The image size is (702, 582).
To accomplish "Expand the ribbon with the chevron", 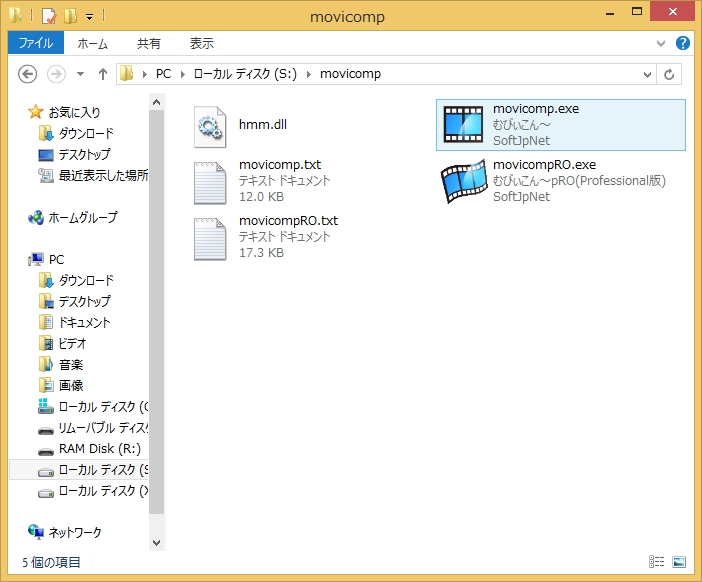I will (x=661, y=43).
